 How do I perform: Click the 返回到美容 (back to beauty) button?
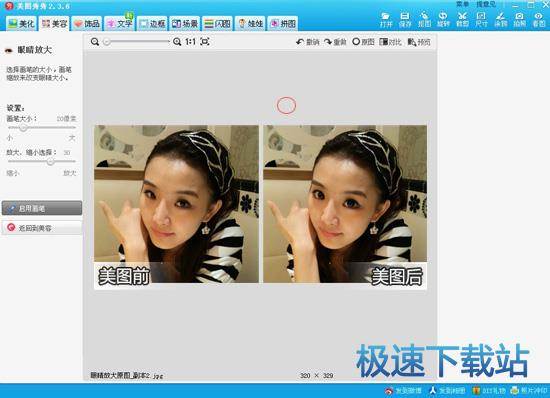[42, 228]
